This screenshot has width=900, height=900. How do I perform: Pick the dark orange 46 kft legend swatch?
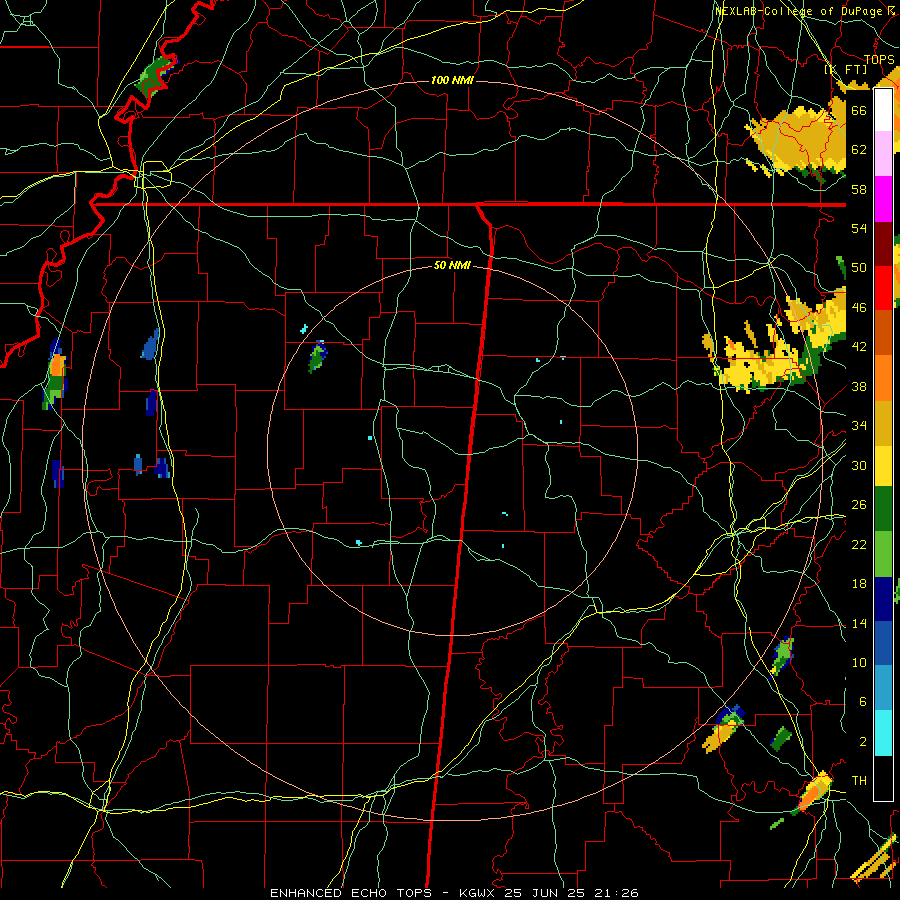pyautogui.click(x=883, y=333)
